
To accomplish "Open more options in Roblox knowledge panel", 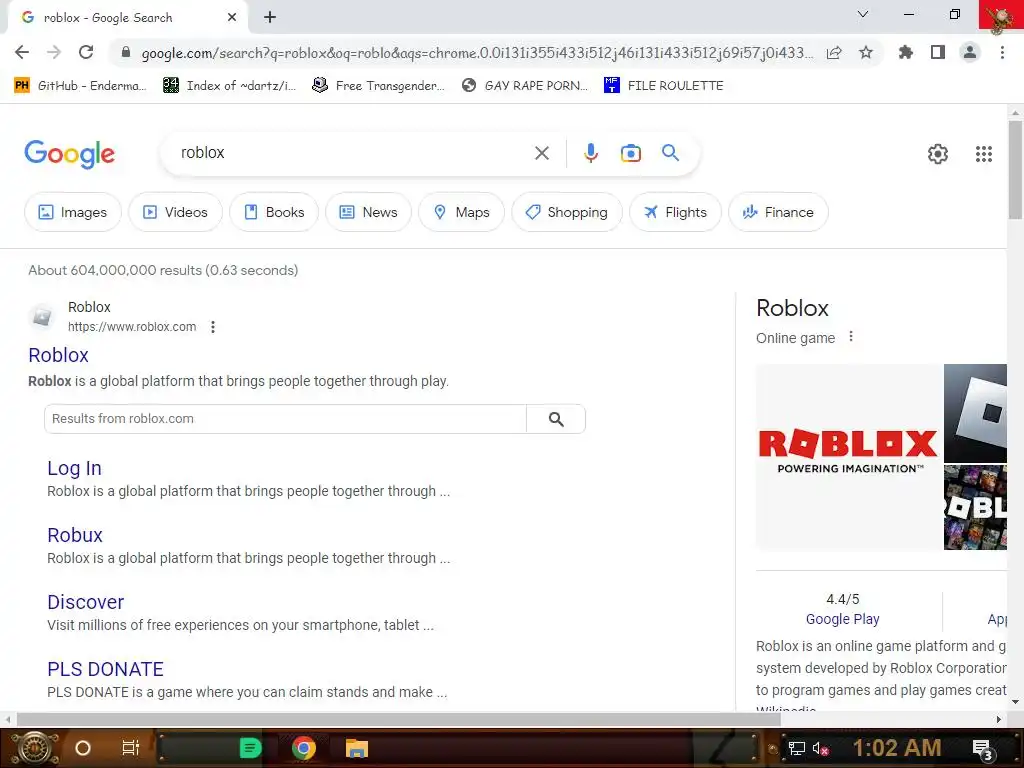I will (850, 336).
